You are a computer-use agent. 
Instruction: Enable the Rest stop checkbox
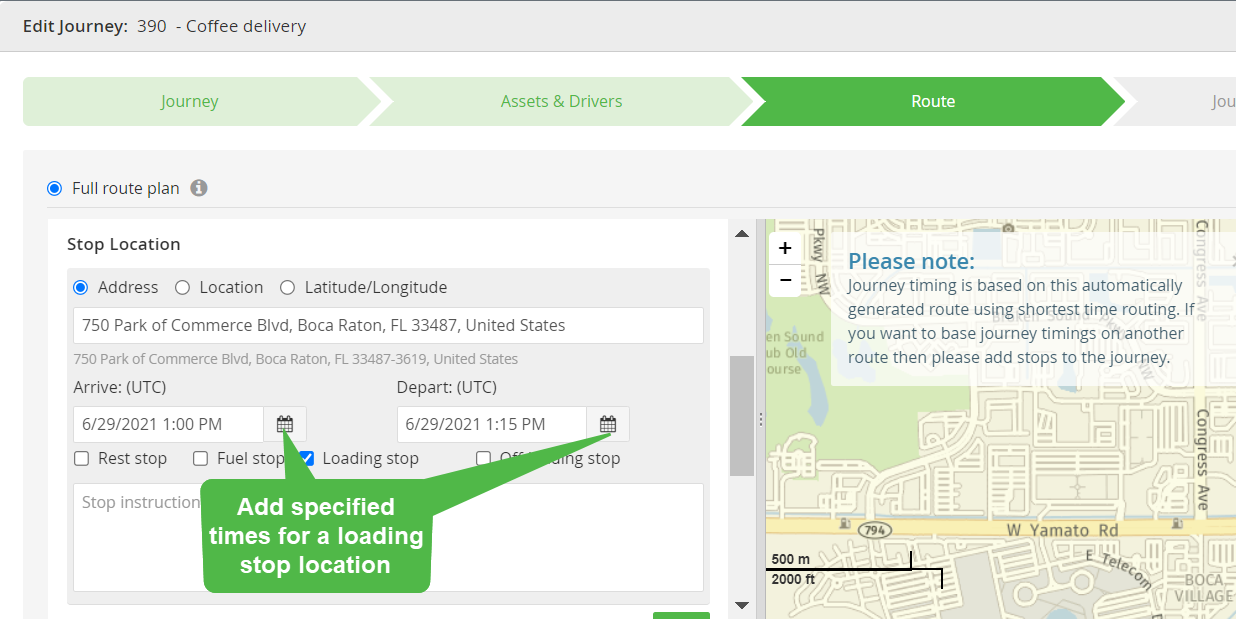pyautogui.click(x=82, y=458)
